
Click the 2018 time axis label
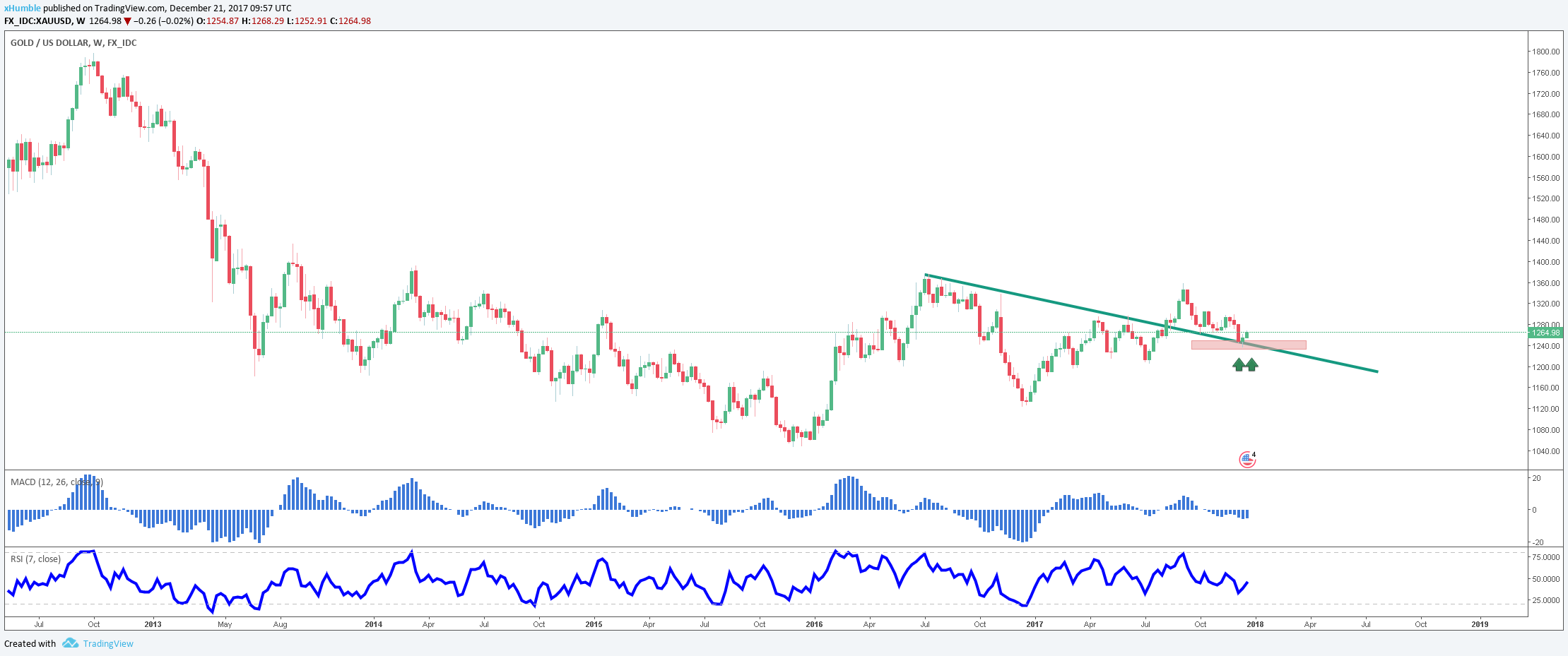coord(1255,624)
